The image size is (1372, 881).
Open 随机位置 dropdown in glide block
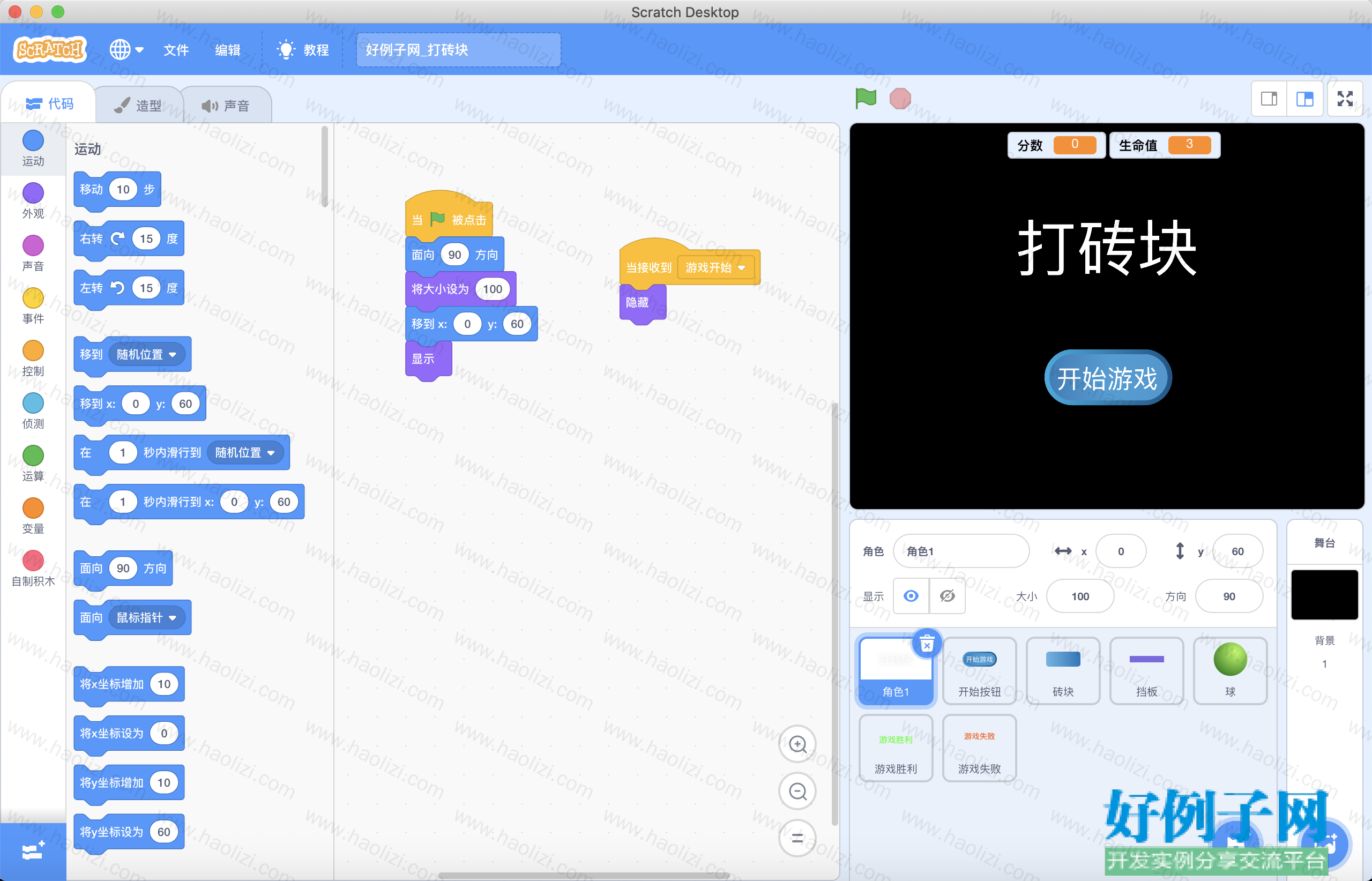245,452
